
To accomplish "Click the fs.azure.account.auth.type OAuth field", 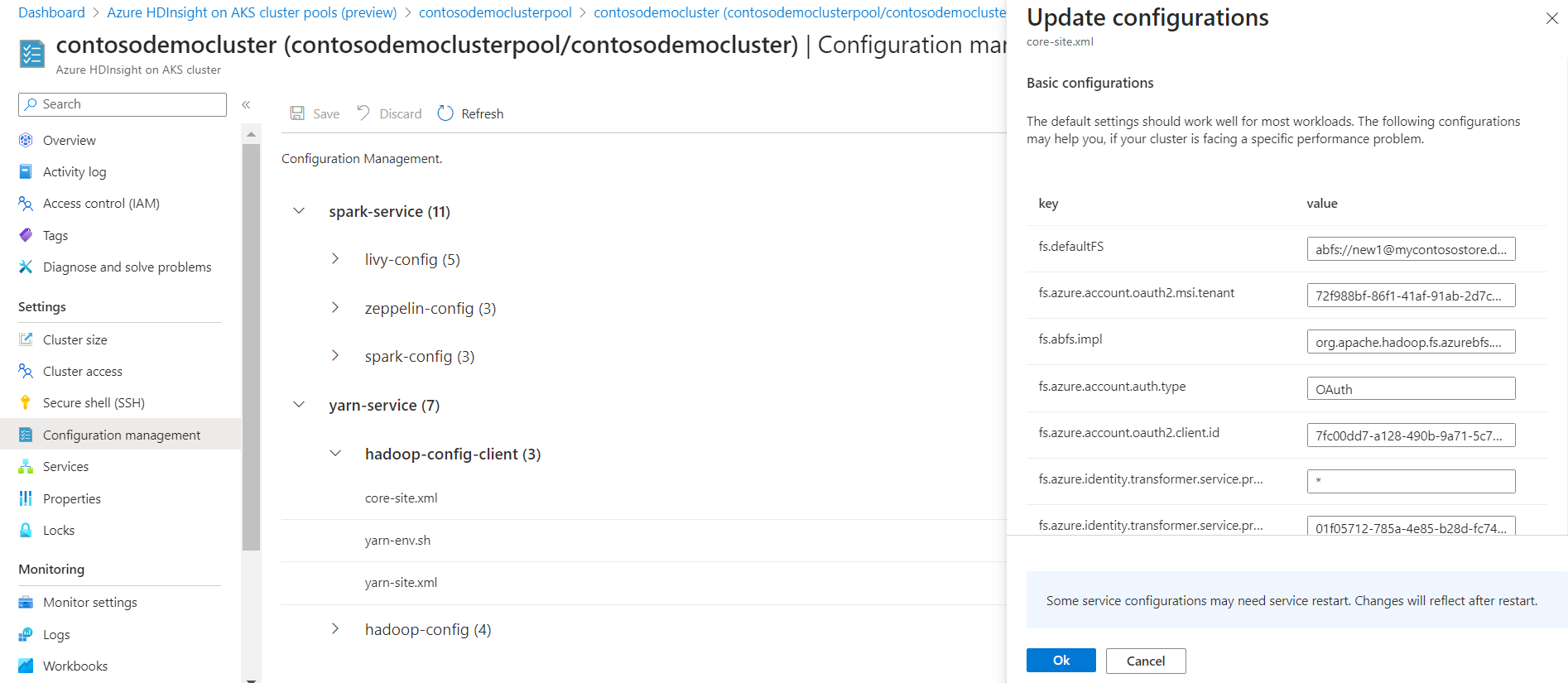I will coord(1411,389).
